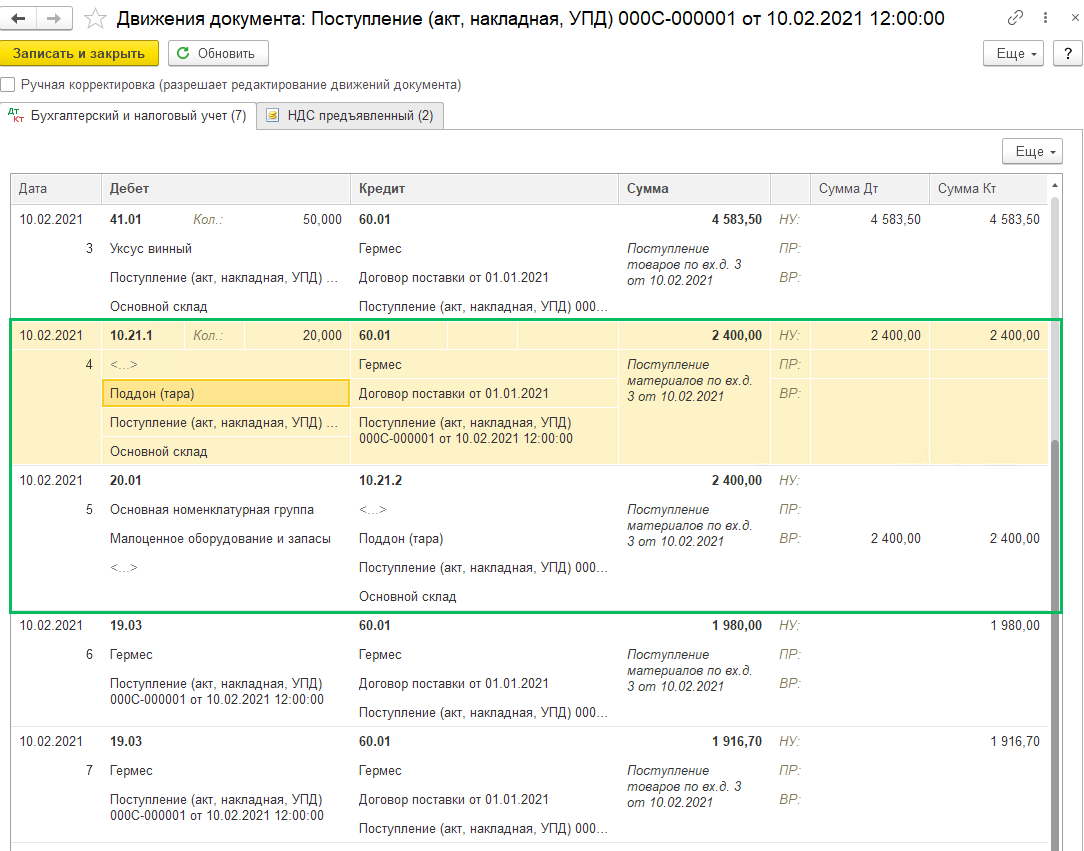Sort by the 'Дата' column header
The image size is (1084, 851).
pos(56,189)
